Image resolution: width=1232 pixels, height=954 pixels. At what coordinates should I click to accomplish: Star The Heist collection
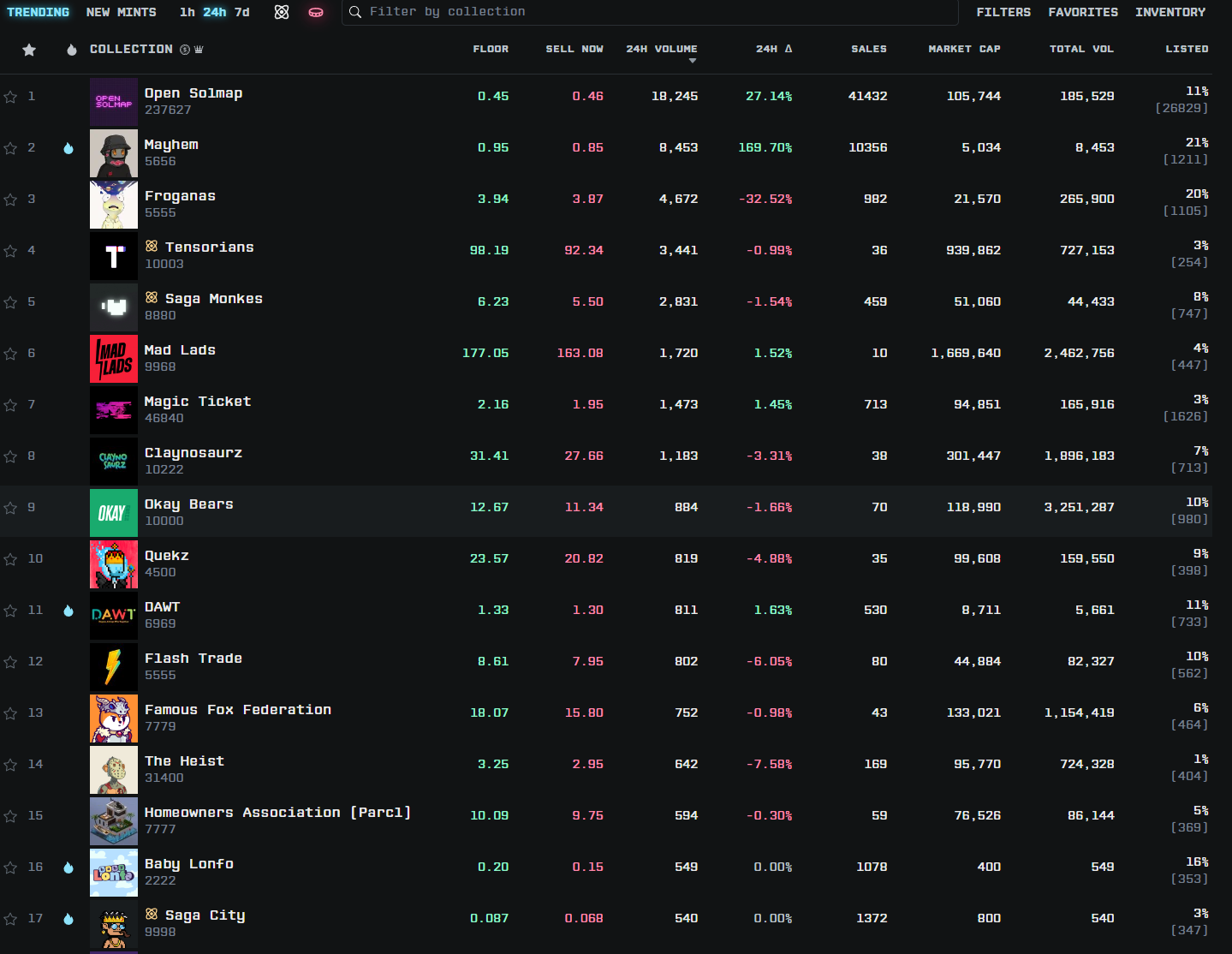pyautogui.click(x=10, y=765)
